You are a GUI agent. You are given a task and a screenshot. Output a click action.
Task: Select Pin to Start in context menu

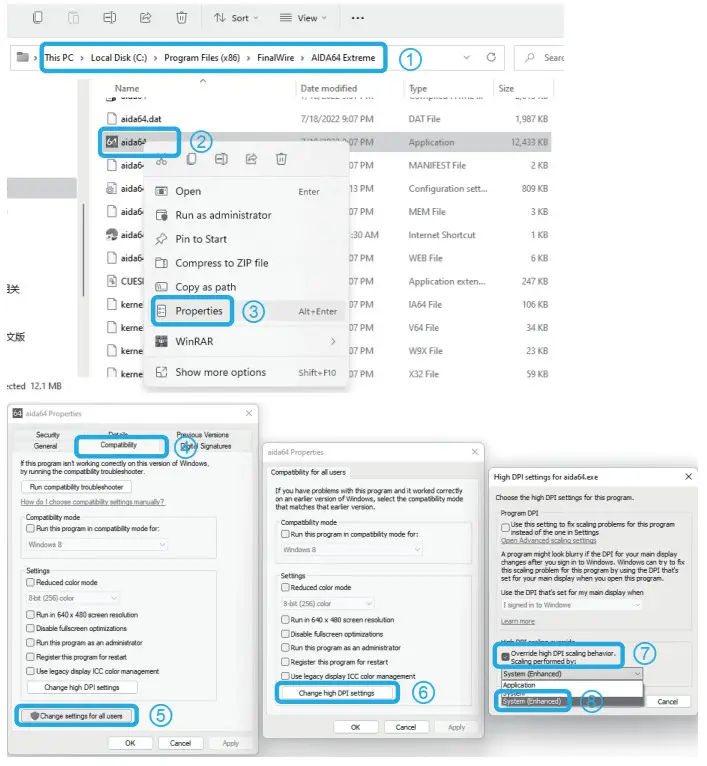click(x=246, y=239)
